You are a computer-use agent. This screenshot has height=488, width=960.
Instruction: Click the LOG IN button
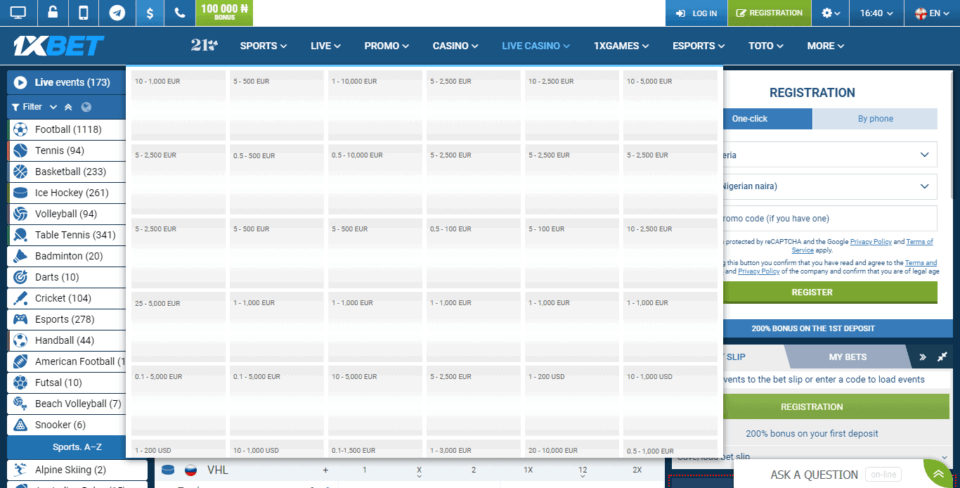click(x=696, y=13)
